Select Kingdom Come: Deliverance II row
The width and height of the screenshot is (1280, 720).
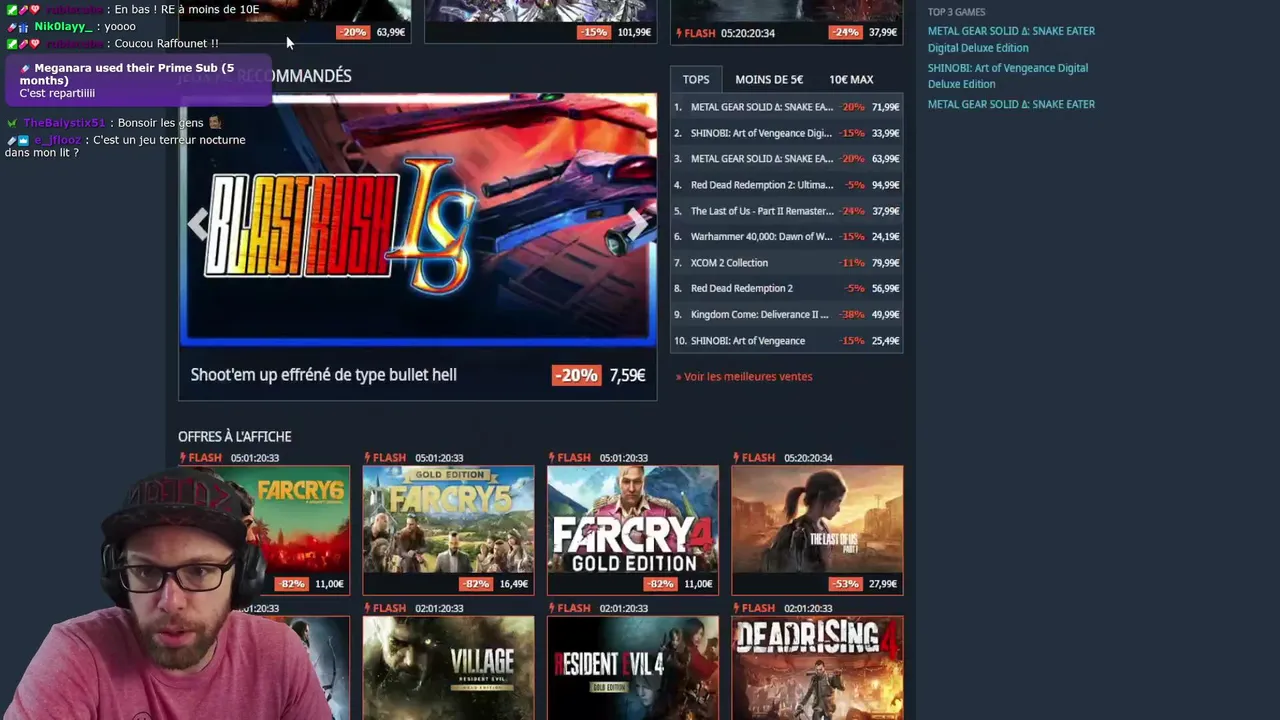(787, 315)
